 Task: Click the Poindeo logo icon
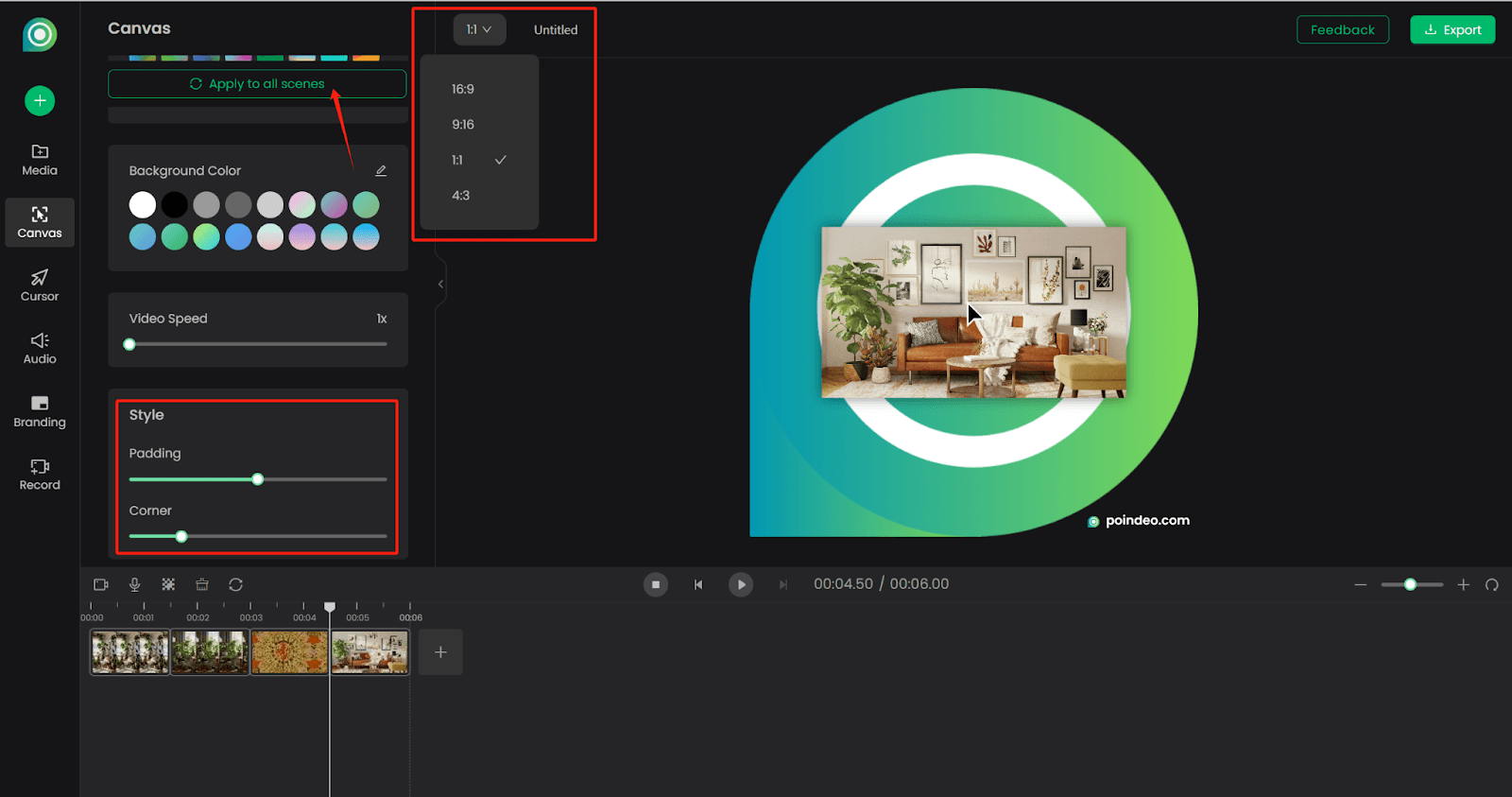pos(40,35)
